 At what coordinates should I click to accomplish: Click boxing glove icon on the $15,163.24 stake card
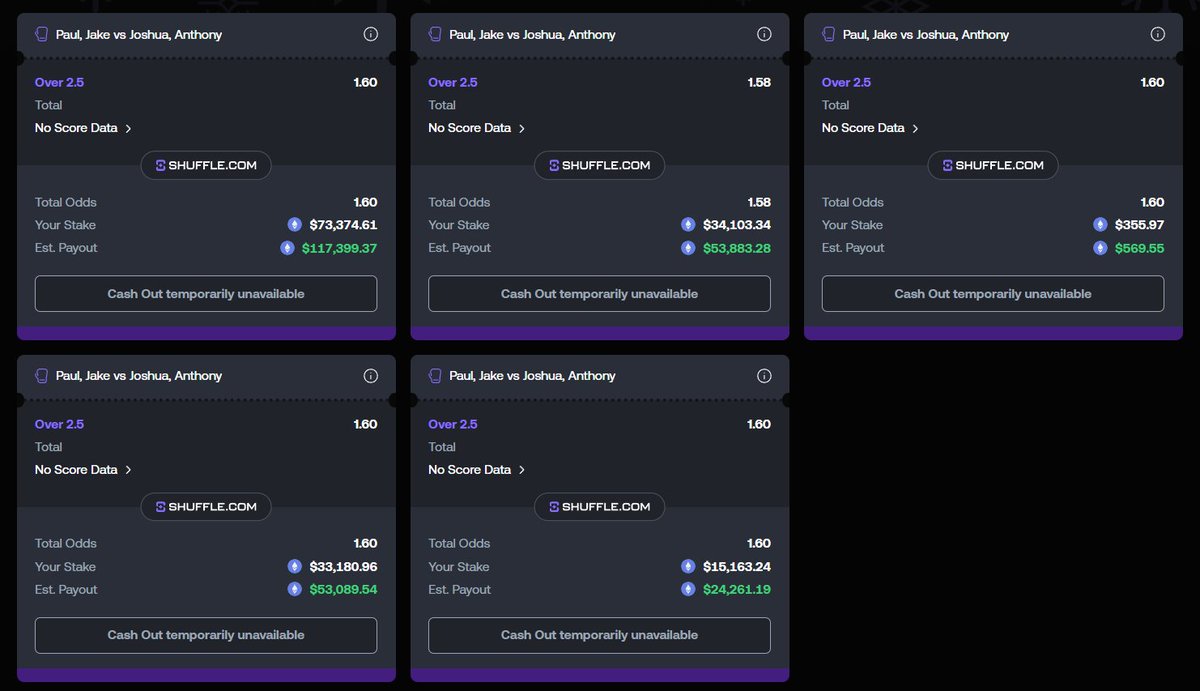click(435, 376)
